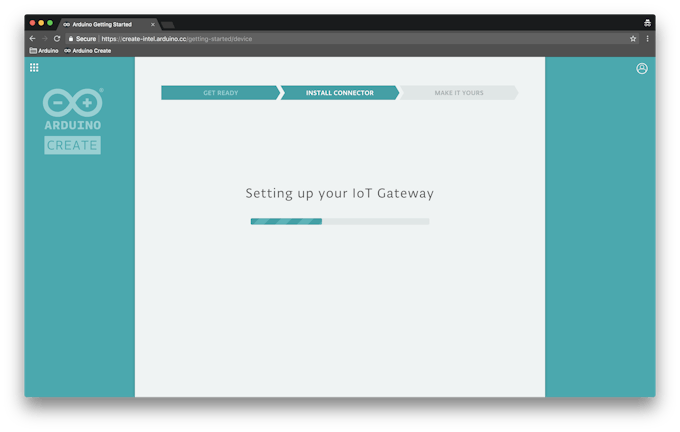The image size is (680, 432).
Task: Open the Arduino Create bookmark
Action: pyautogui.click(x=88, y=51)
